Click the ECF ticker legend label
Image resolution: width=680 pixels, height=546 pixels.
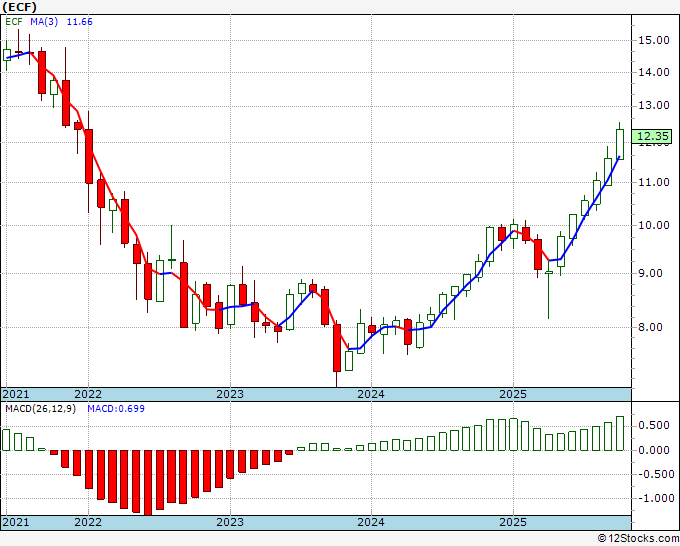click(14, 22)
